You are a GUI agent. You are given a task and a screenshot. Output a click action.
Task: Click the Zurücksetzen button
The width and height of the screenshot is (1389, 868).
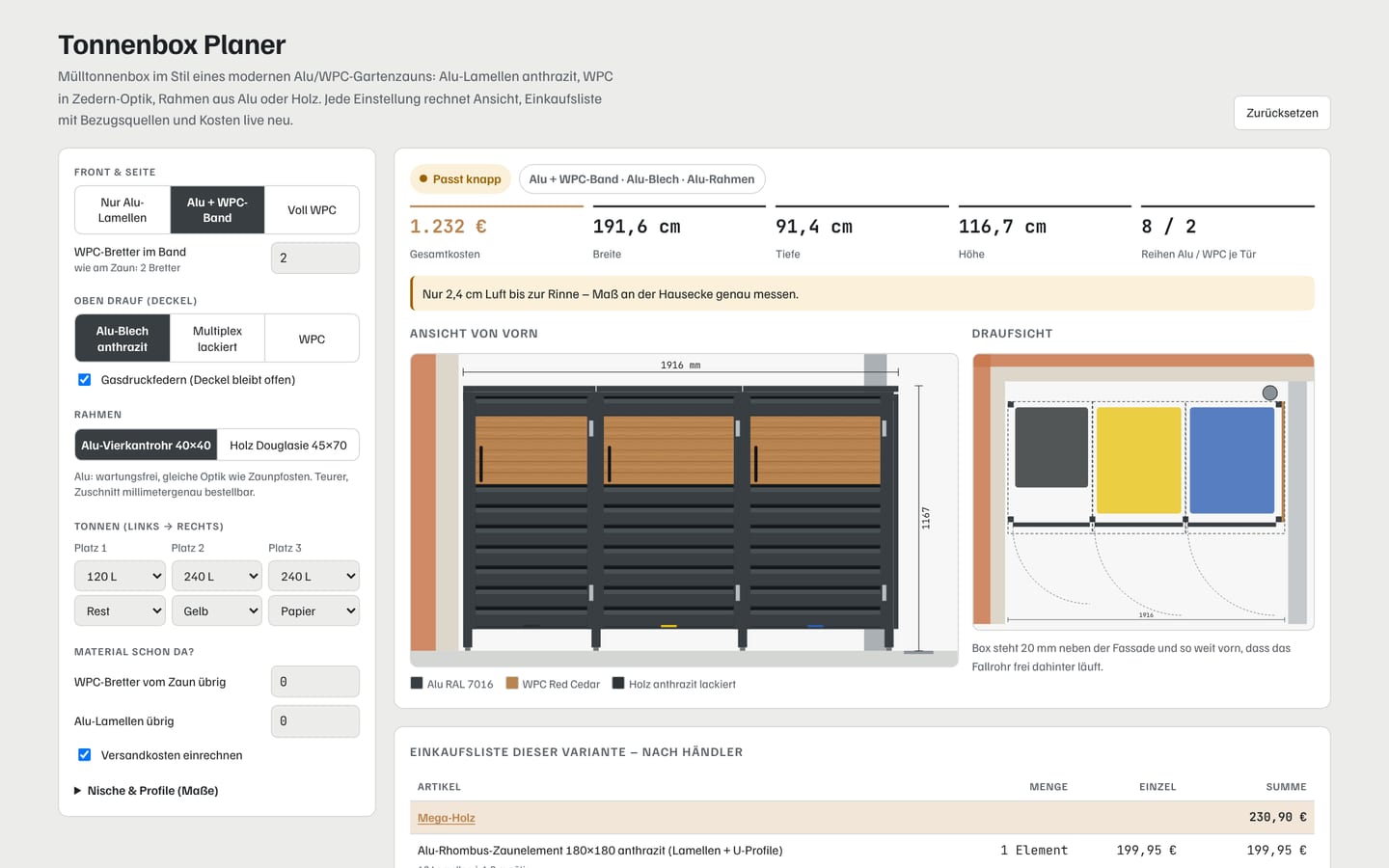point(1282,113)
